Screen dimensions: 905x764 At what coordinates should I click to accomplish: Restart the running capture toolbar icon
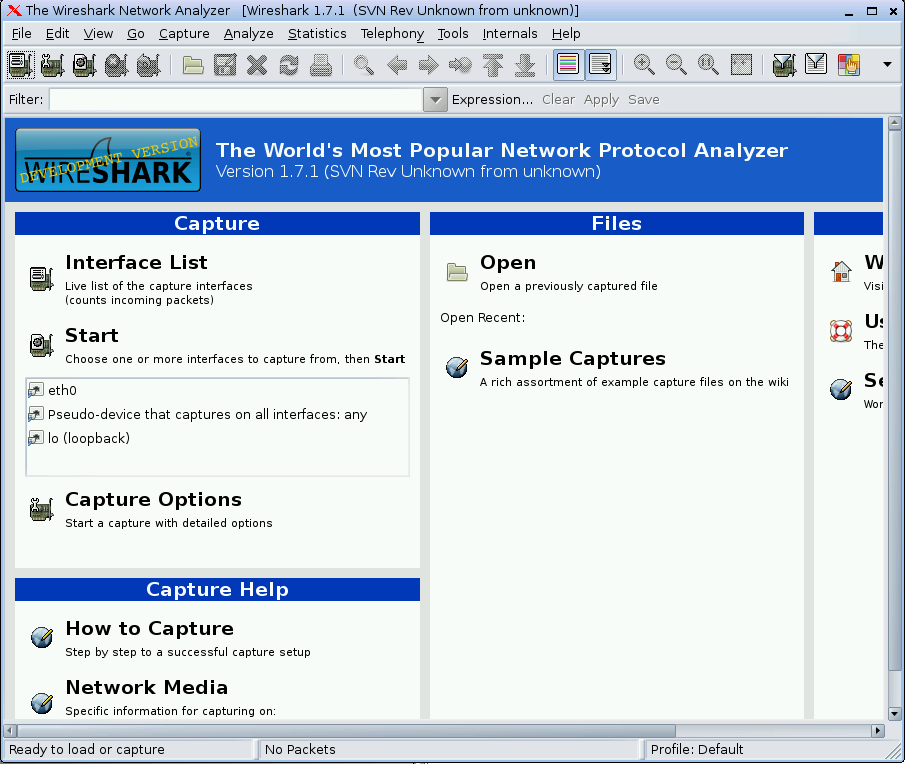(x=148, y=65)
